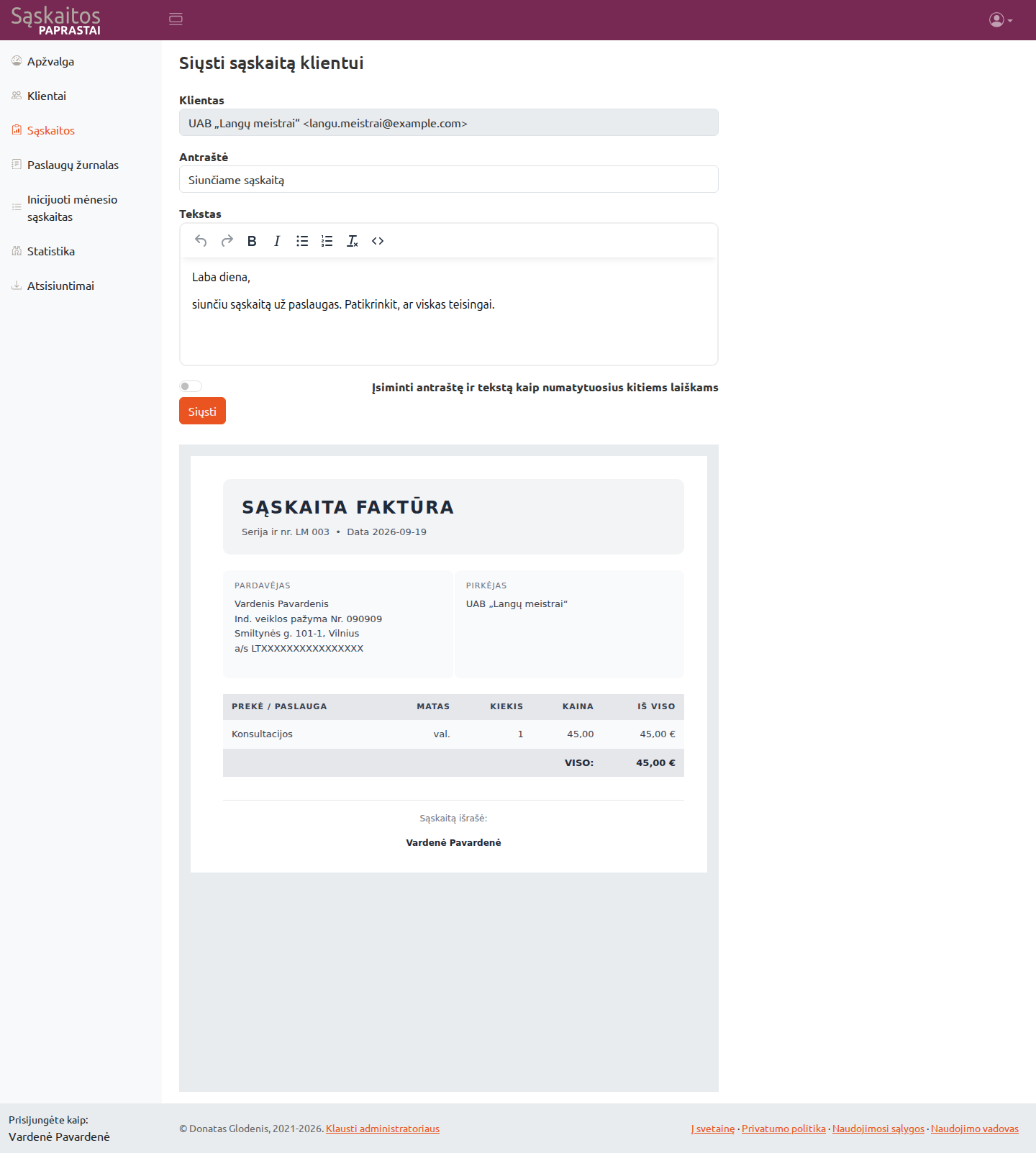Click the Klientas recipient field
Screen dimensions: 1036x1153
point(449,122)
